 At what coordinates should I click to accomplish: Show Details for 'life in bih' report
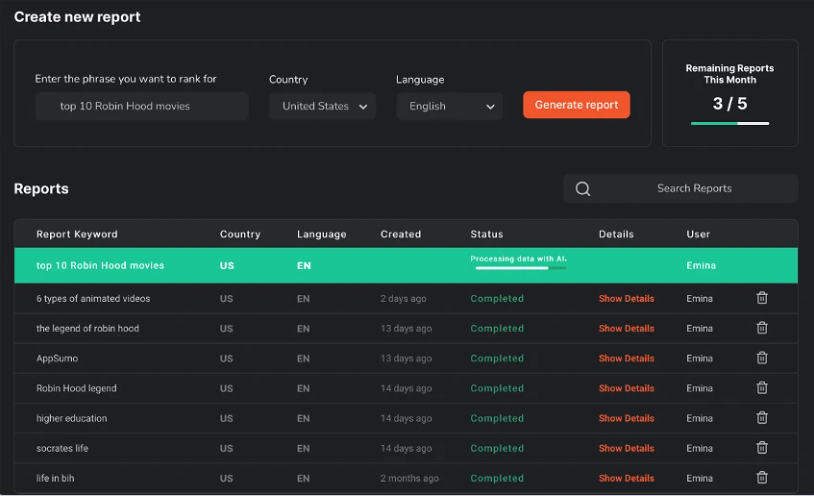pos(626,478)
